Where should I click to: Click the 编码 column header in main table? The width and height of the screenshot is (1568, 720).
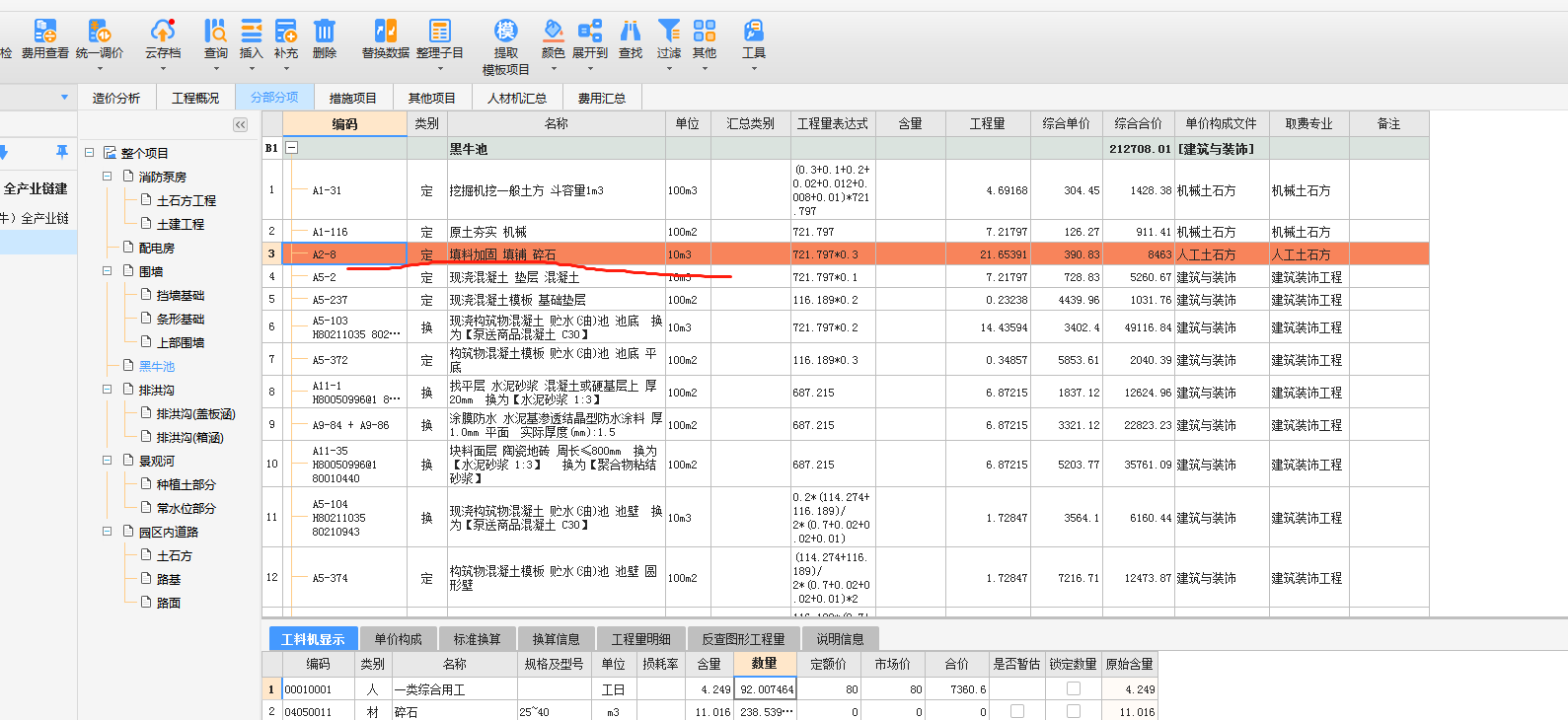coord(344,123)
